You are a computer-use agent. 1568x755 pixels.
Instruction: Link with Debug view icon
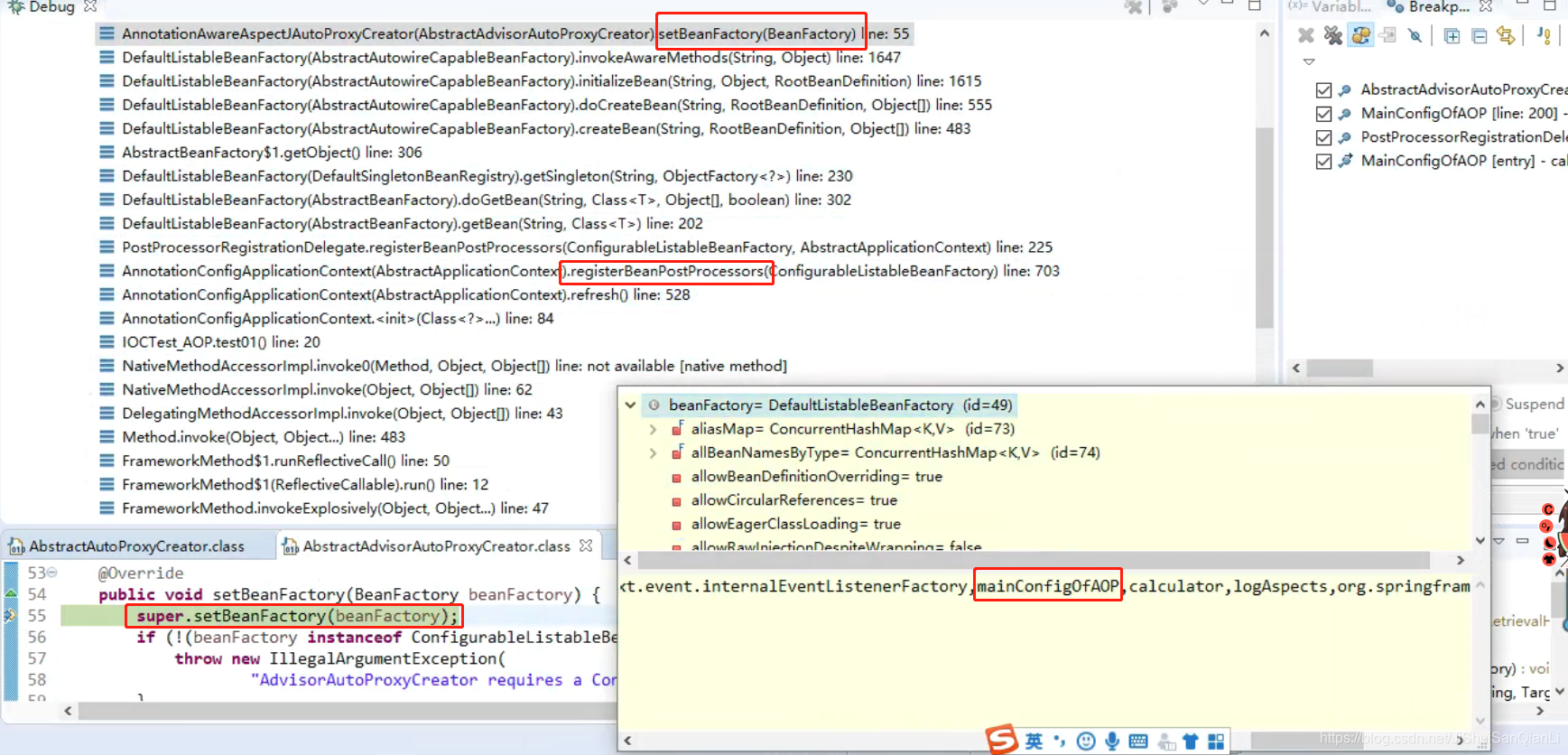click(1505, 35)
